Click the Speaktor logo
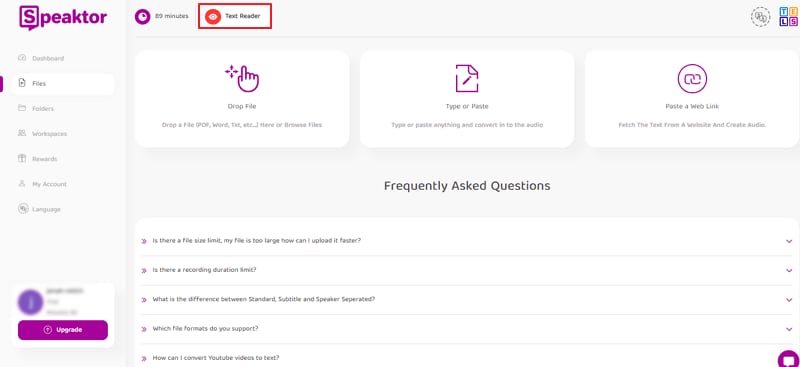 tap(63, 17)
